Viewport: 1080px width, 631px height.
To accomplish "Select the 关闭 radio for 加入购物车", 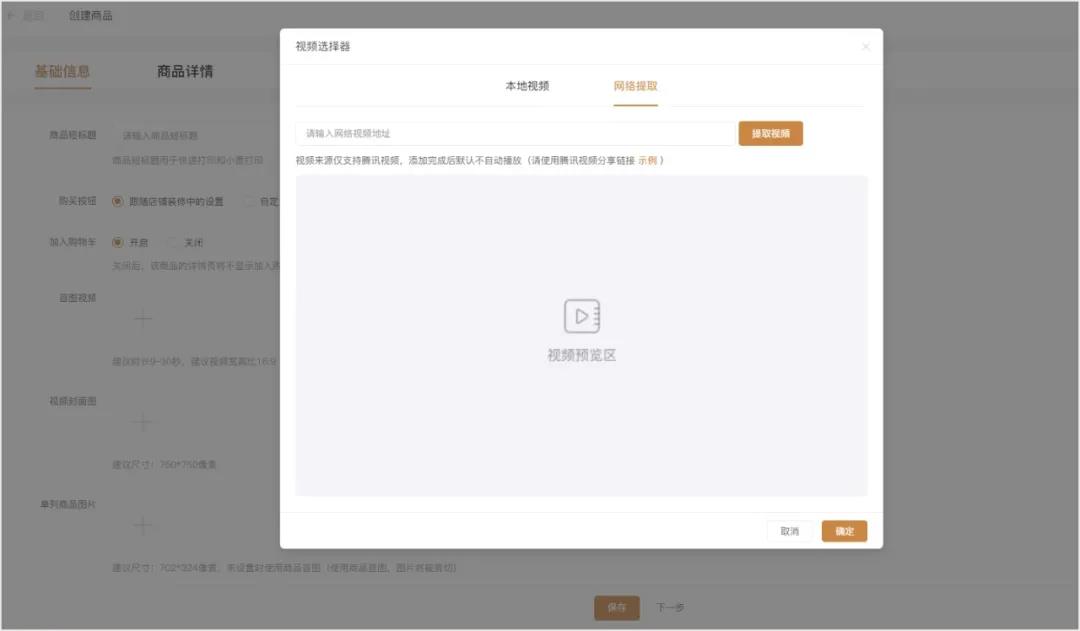I will click(x=172, y=242).
